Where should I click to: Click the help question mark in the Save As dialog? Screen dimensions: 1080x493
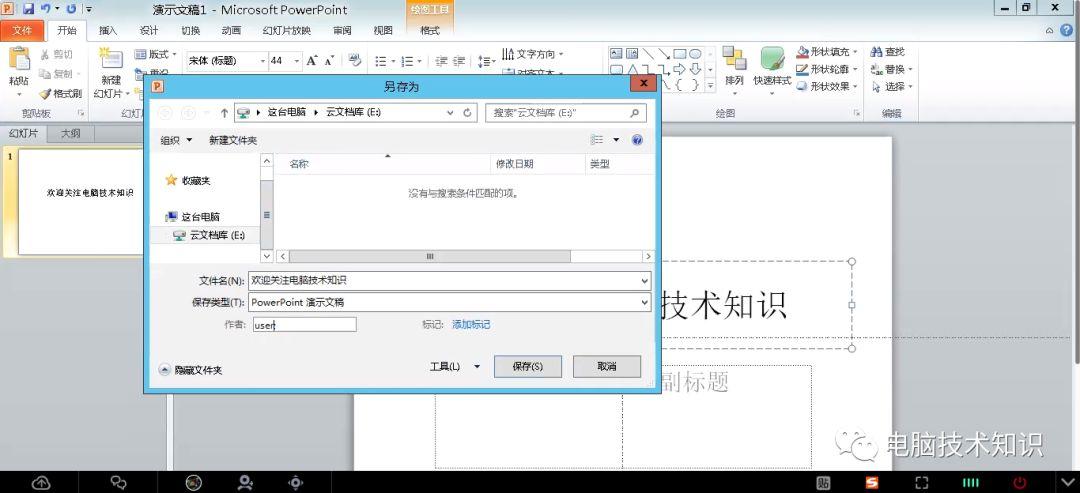pos(637,140)
